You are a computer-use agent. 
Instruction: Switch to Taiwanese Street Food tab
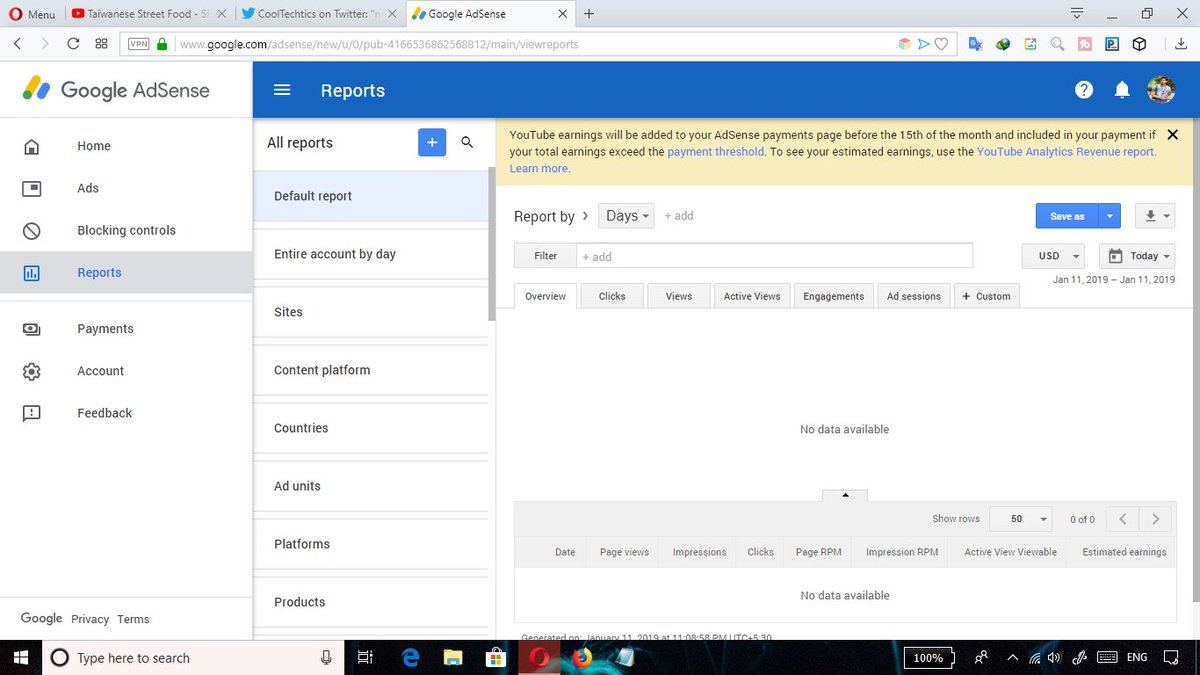[x=149, y=14]
